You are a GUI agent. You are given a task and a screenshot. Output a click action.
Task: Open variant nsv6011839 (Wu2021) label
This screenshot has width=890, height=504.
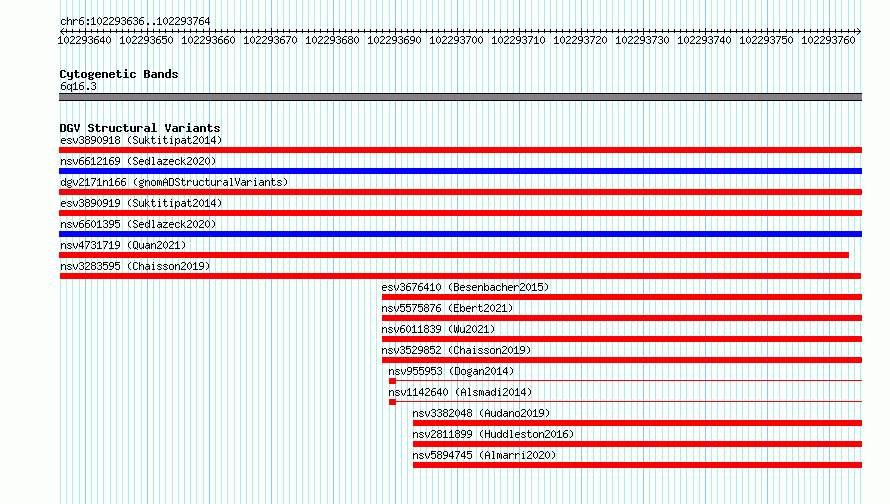(x=438, y=329)
